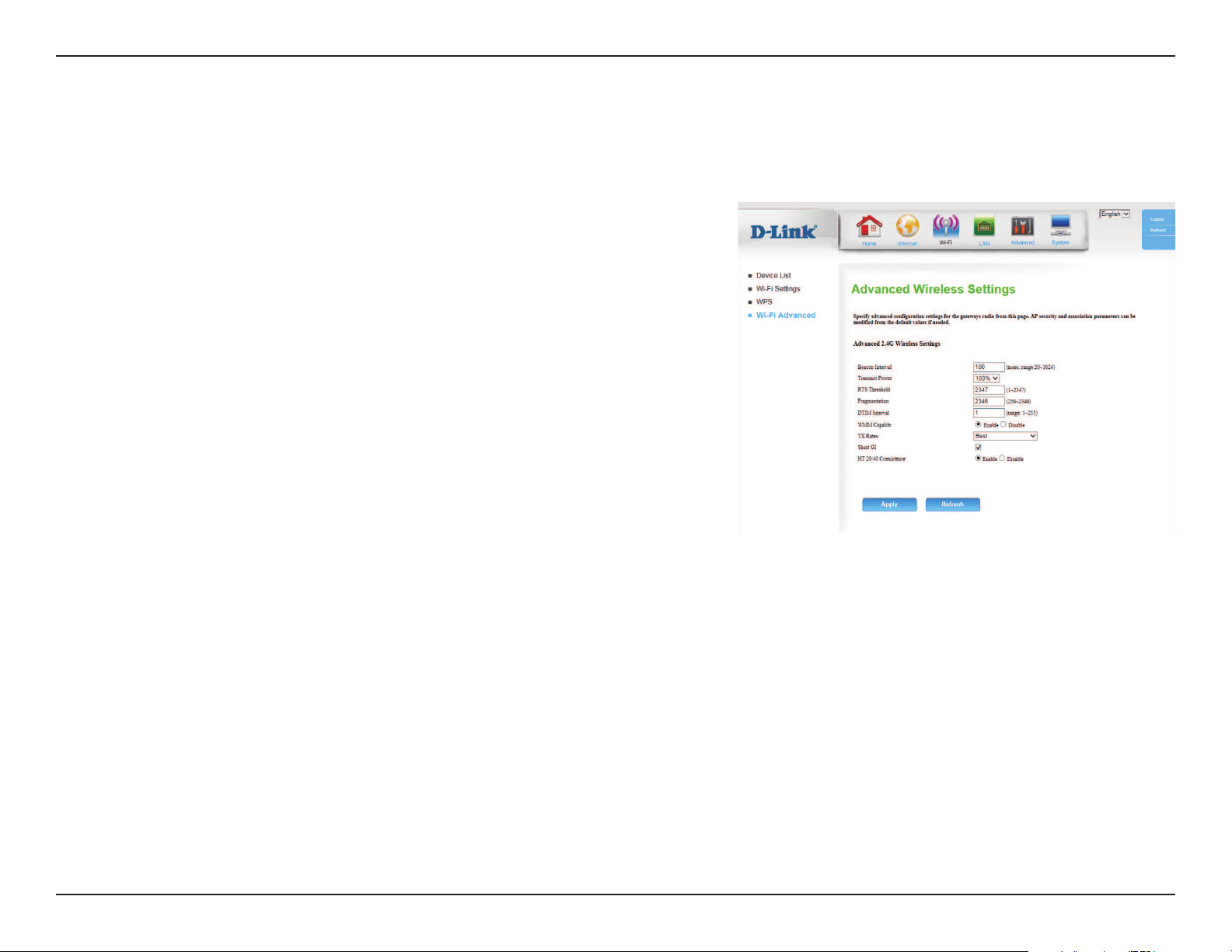Click the Advanced Wireless Settings heading
The width and height of the screenshot is (1232, 952).
click(x=934, y=289)
